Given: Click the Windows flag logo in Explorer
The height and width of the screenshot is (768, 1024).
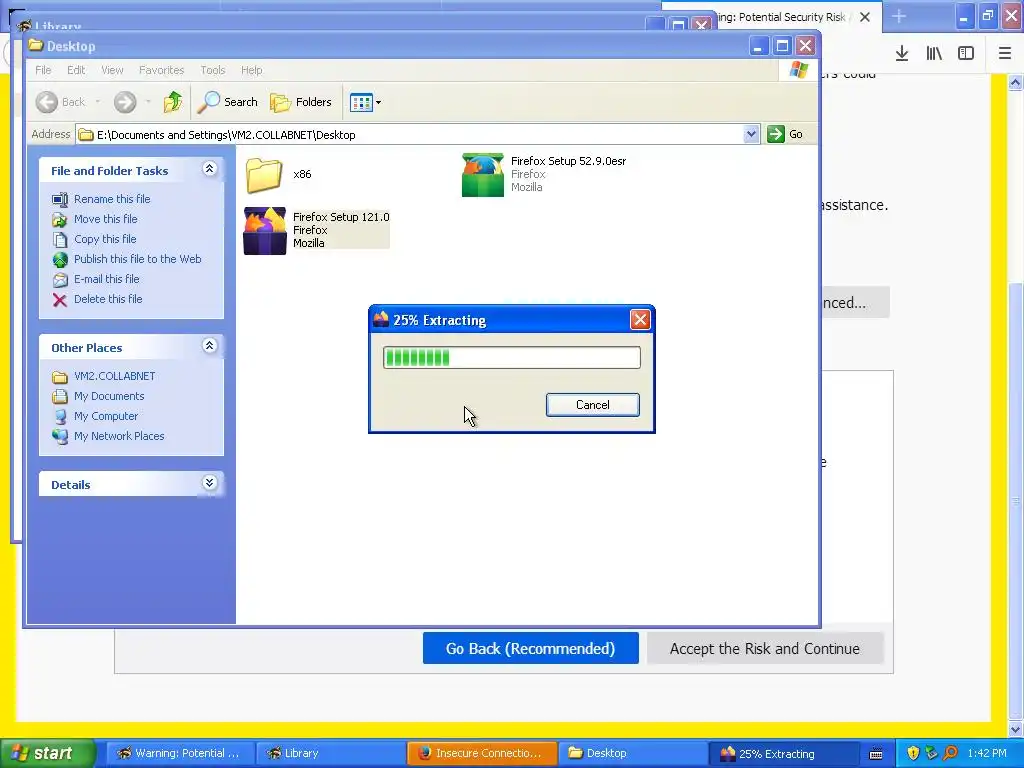Looking at the screenshot, I should 798,70.
